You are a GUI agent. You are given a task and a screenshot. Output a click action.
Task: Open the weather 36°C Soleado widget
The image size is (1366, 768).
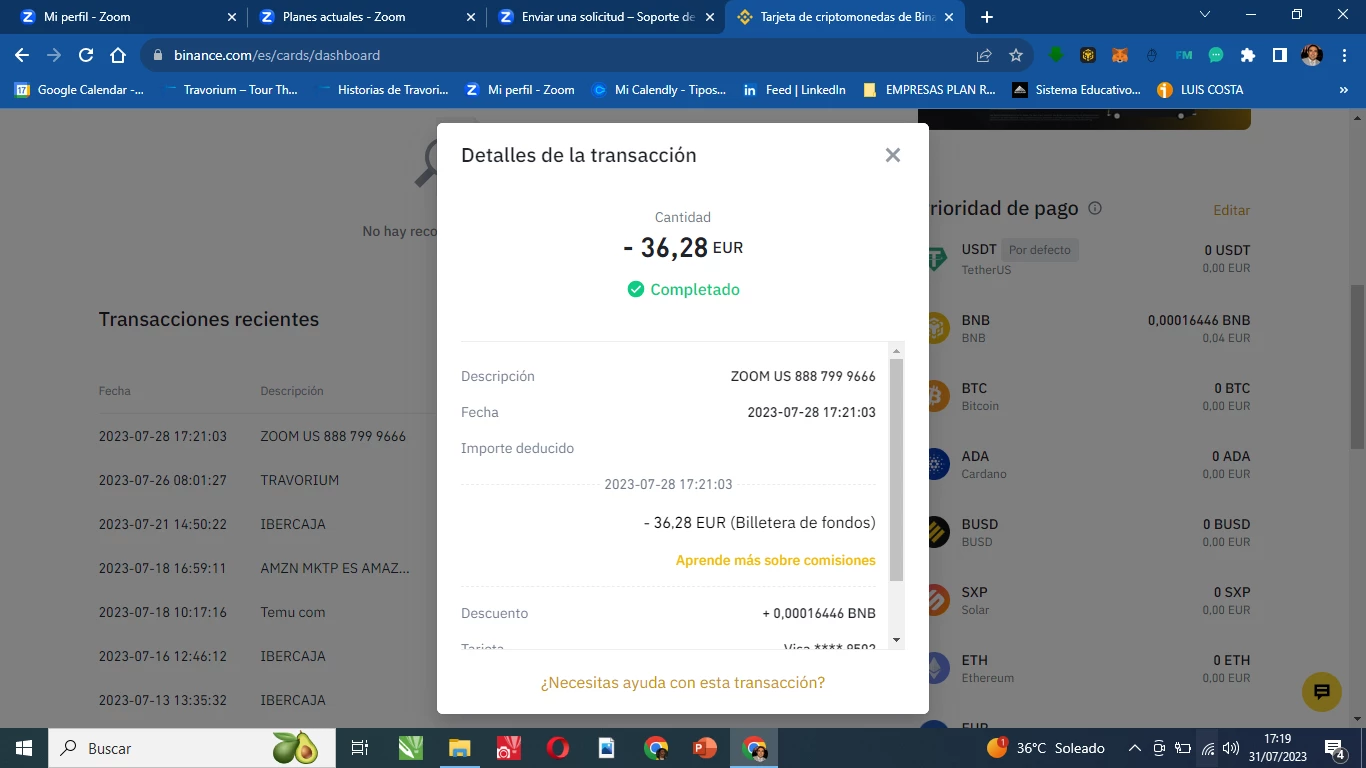point(1046,748)
